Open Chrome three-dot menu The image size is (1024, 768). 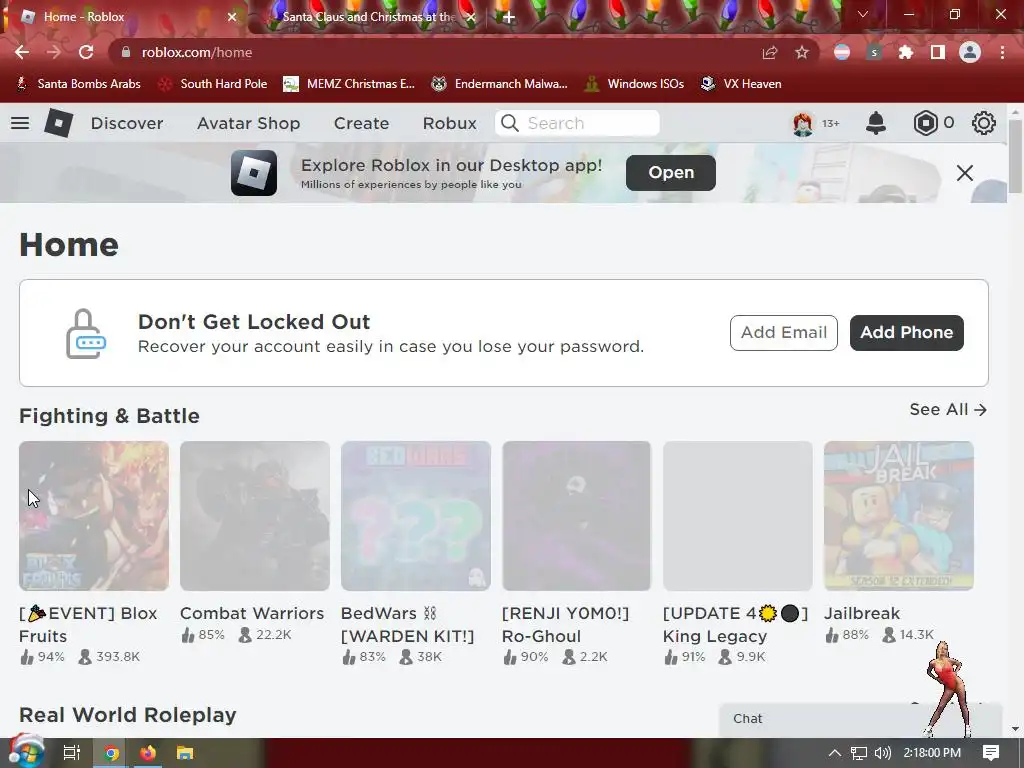pyautogui.click(x=1002, y=52)
